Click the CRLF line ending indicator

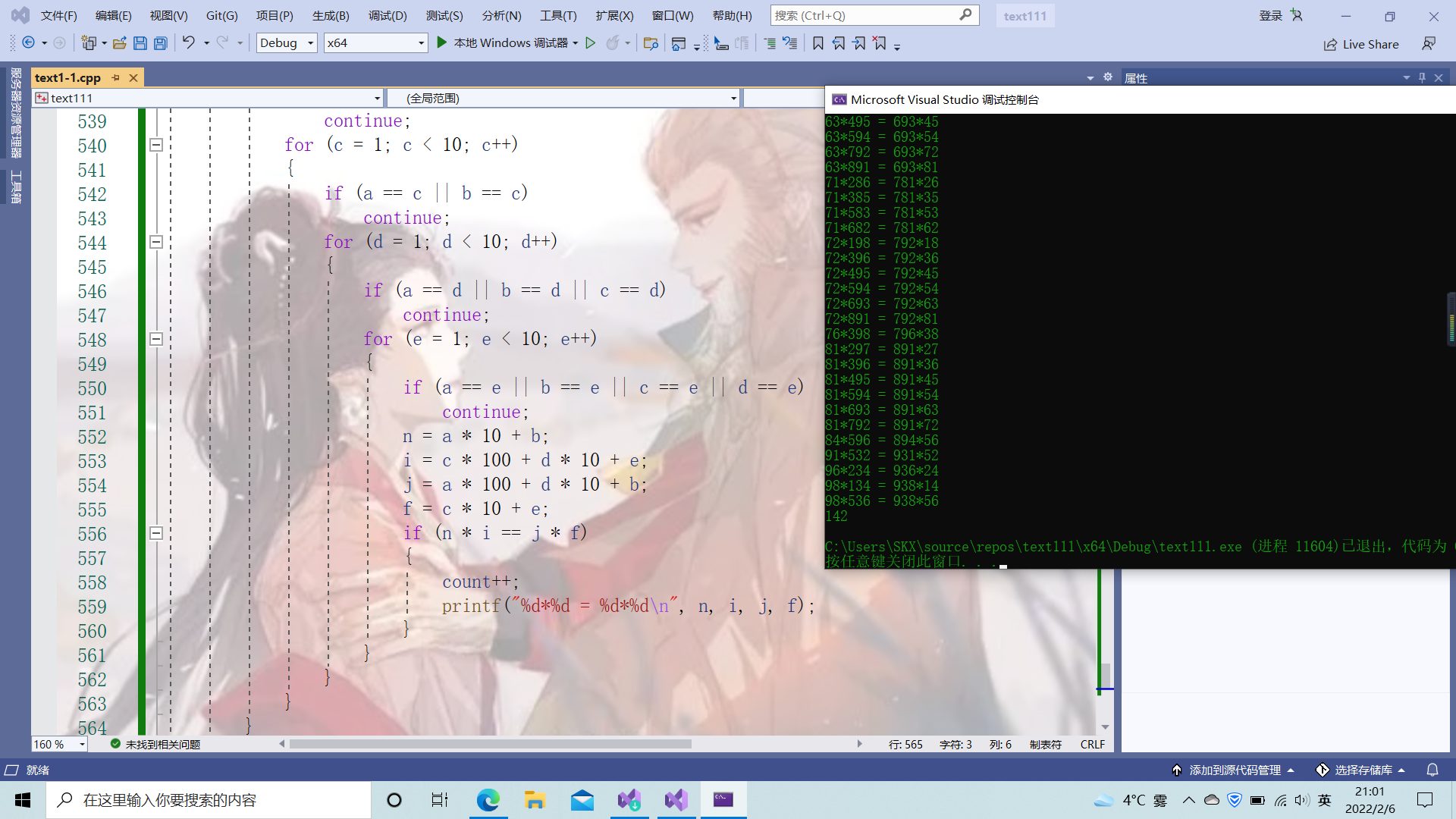coord(1092,745)
